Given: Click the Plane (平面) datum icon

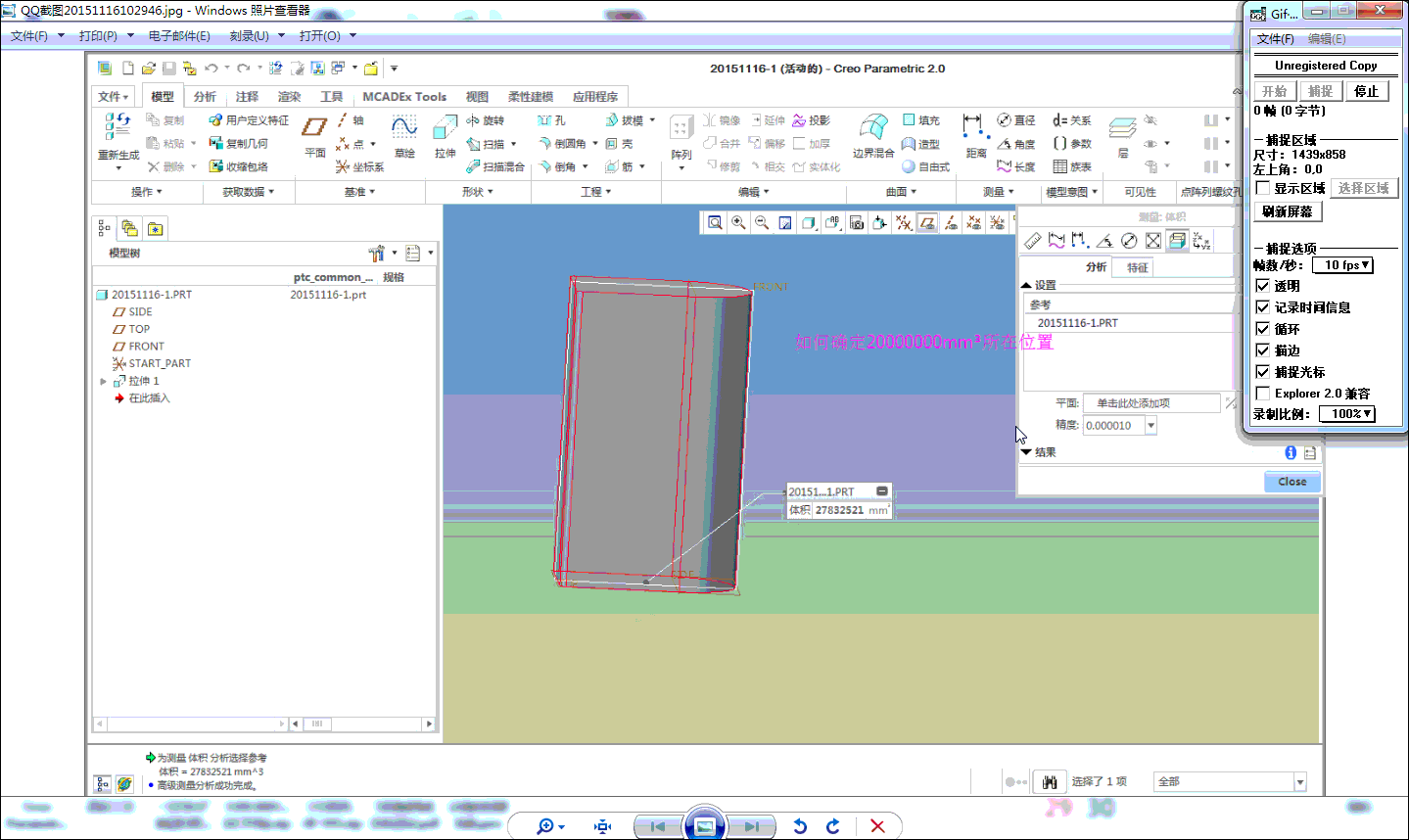Looking at the screenshot, I should pos(314,129).
